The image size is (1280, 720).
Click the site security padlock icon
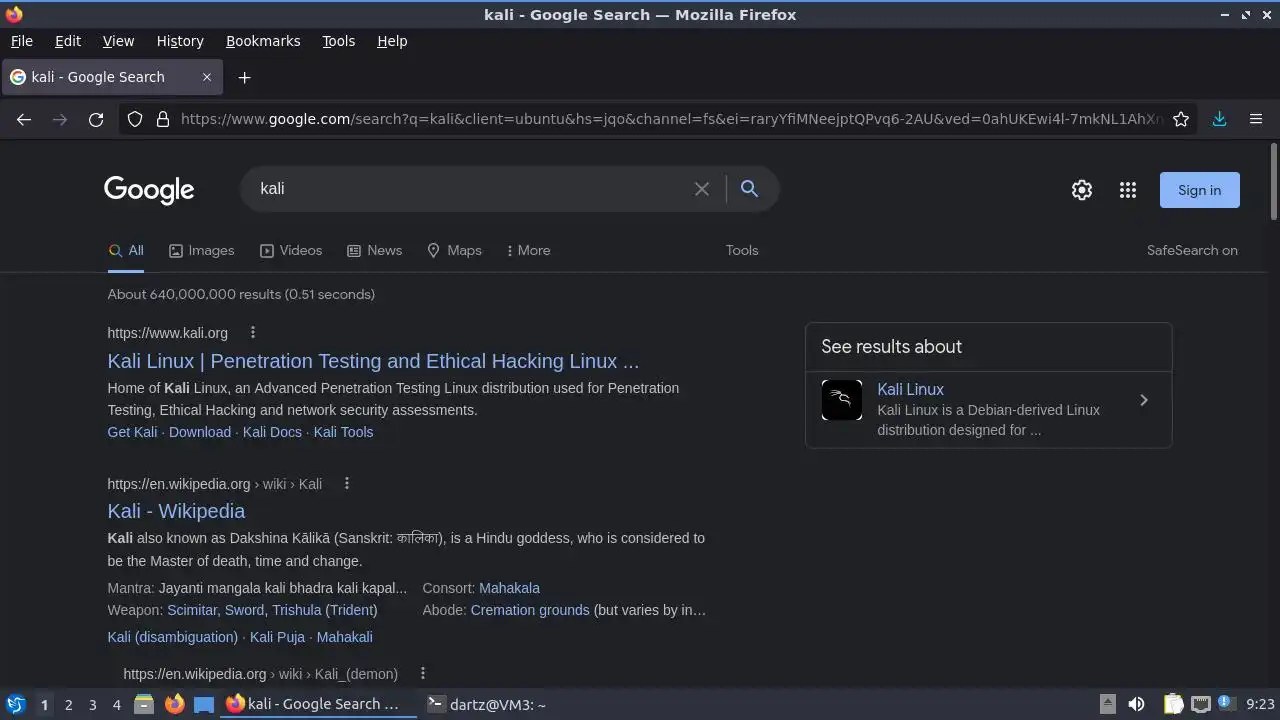tap(163, 119)
